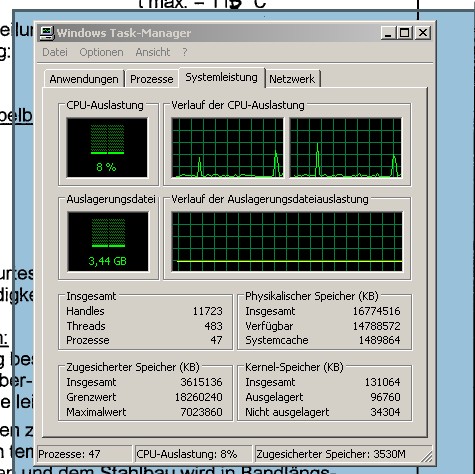The height and width of the screenshot is (474, 475).
Task: Click Zugesicherter Speicher Insgesamt value 3615136
Action: 201,382
